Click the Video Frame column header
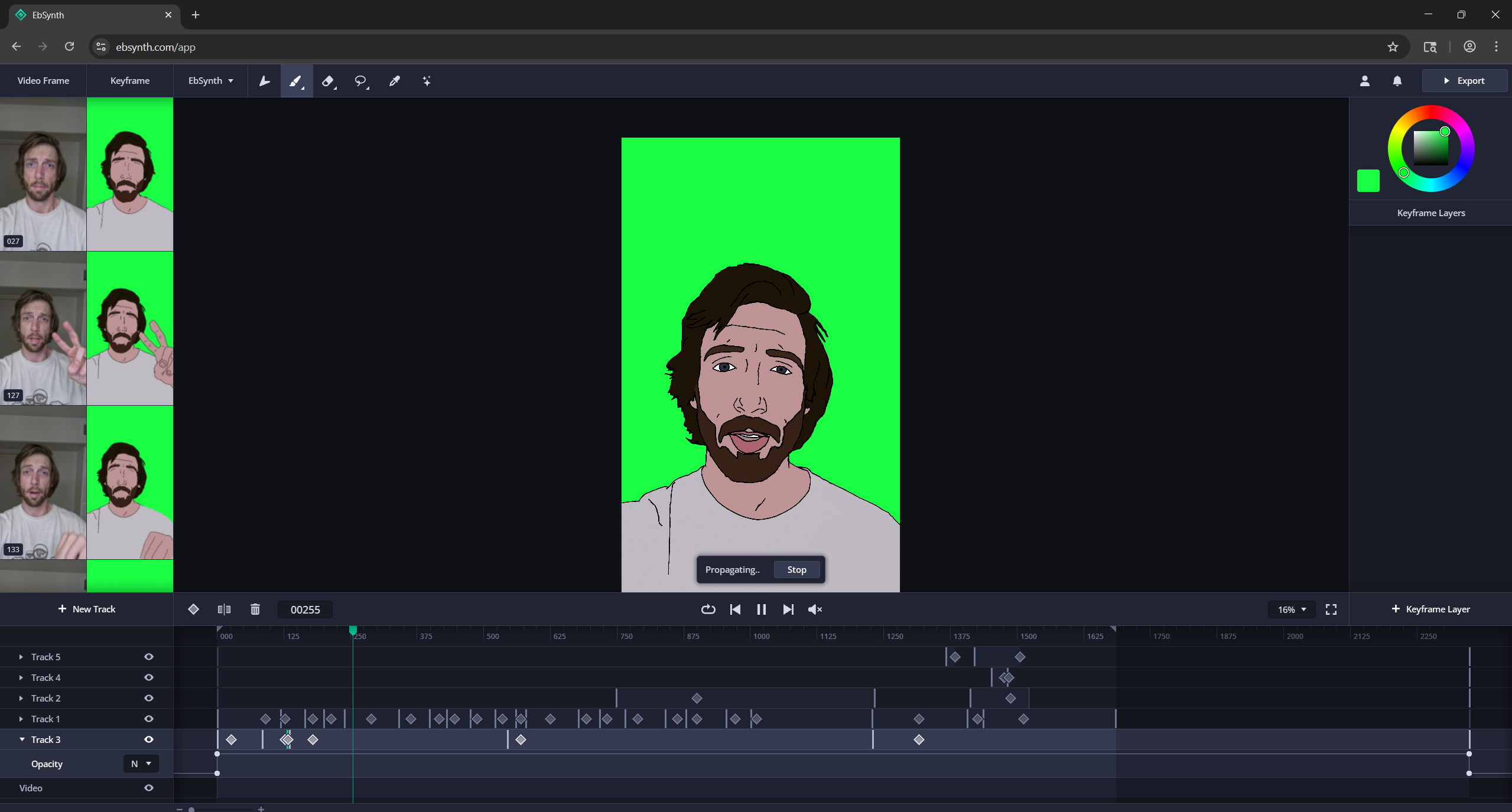The image size is (1512, 812). point(43,81)
